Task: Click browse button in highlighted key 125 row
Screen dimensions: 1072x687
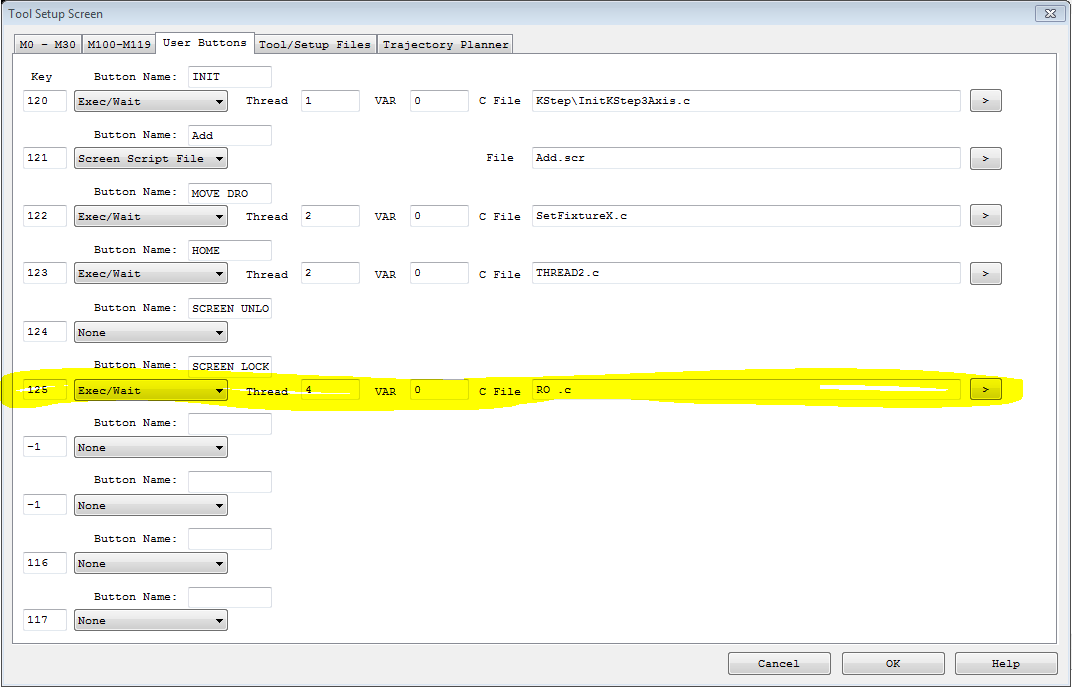Action: [985, 390]
